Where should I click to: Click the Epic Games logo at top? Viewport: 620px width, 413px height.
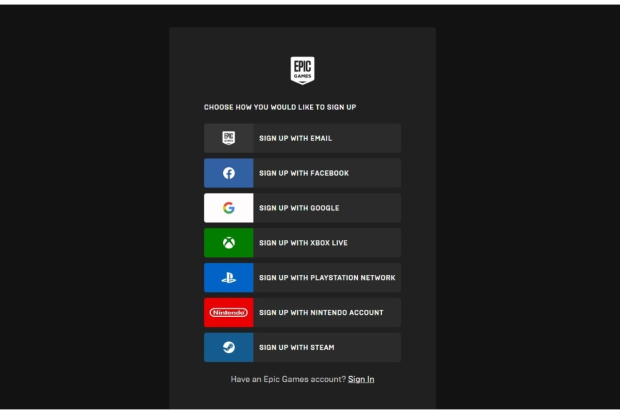(x=302, y=70)
